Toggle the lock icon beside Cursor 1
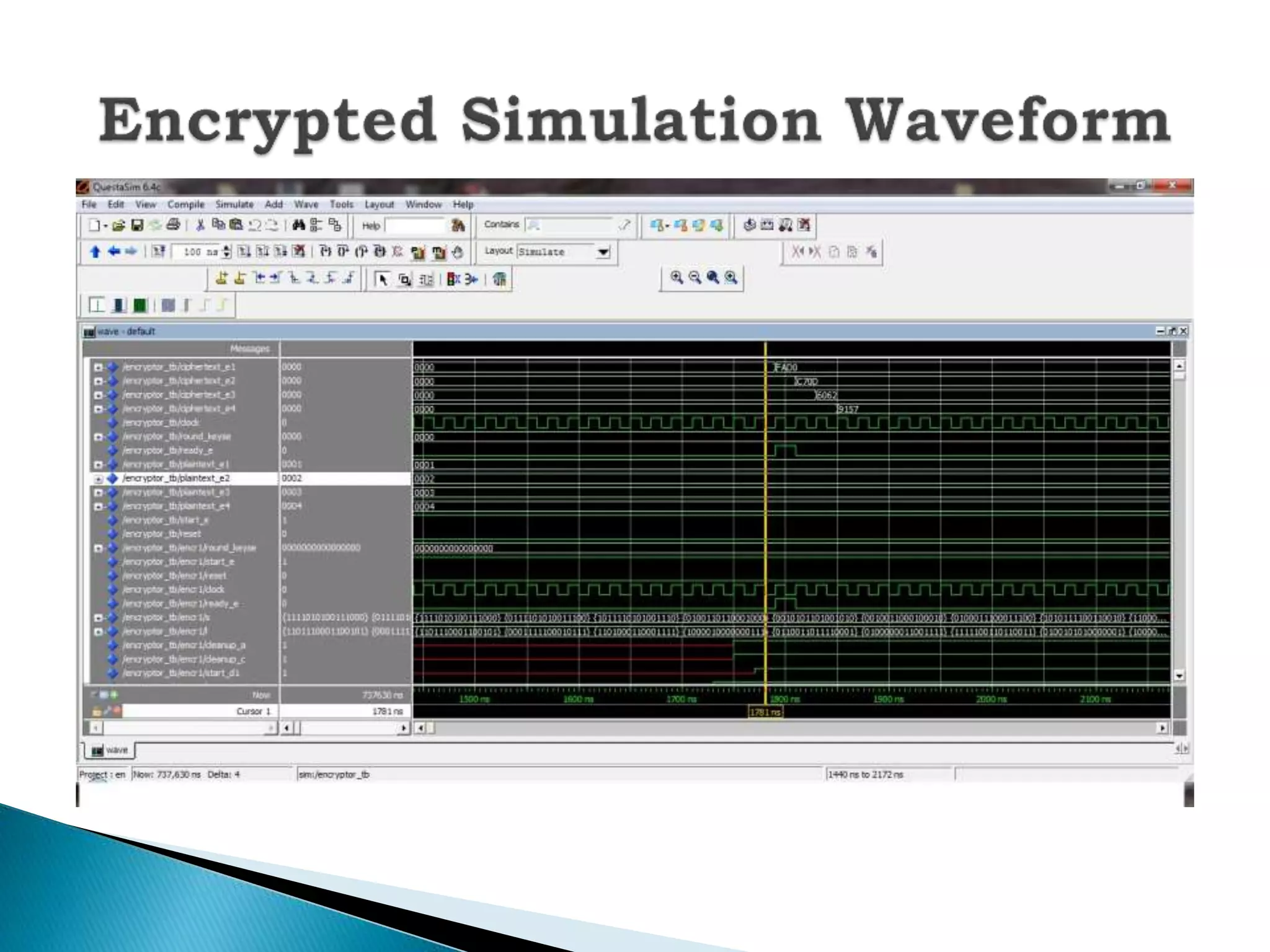Viewport: 1270px width, 952px height. [x=97, y=712]
